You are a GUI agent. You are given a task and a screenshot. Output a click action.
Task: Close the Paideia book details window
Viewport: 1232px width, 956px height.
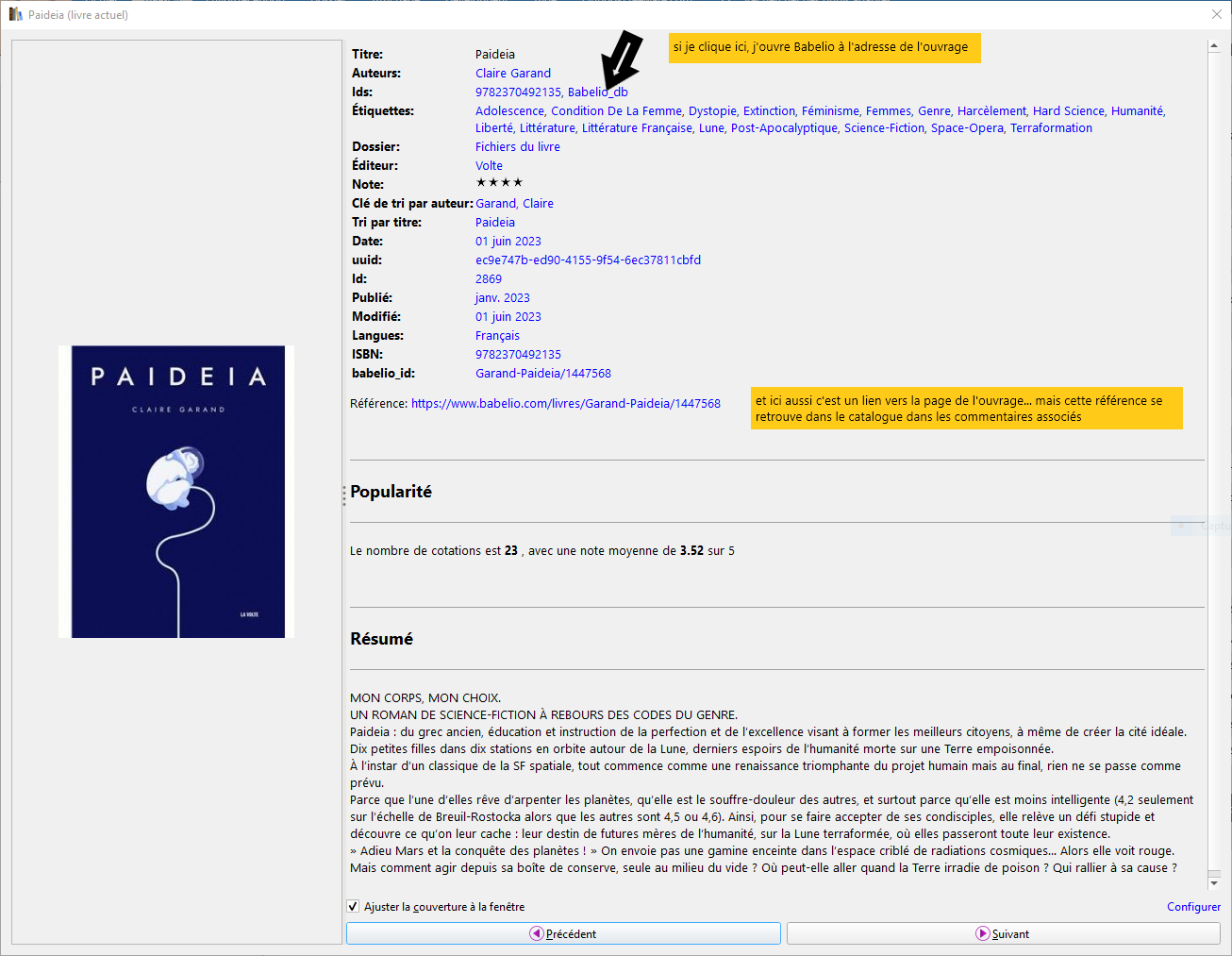[x=1217, y=14]
